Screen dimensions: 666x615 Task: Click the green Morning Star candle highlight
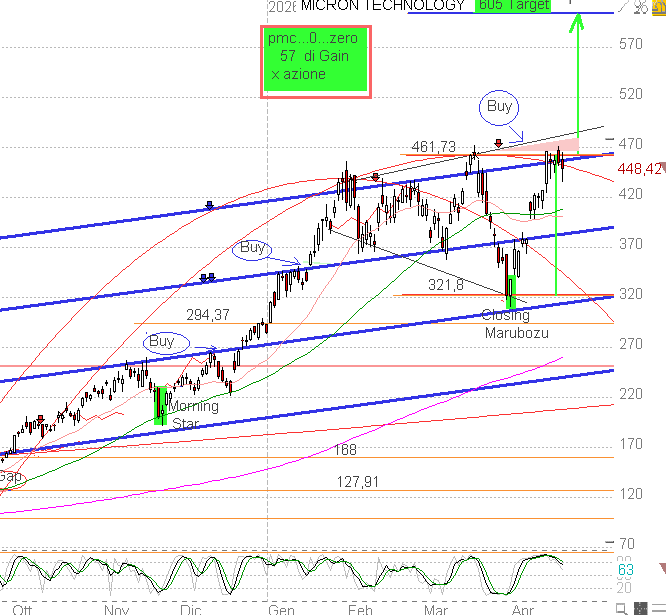pos(160,404)
